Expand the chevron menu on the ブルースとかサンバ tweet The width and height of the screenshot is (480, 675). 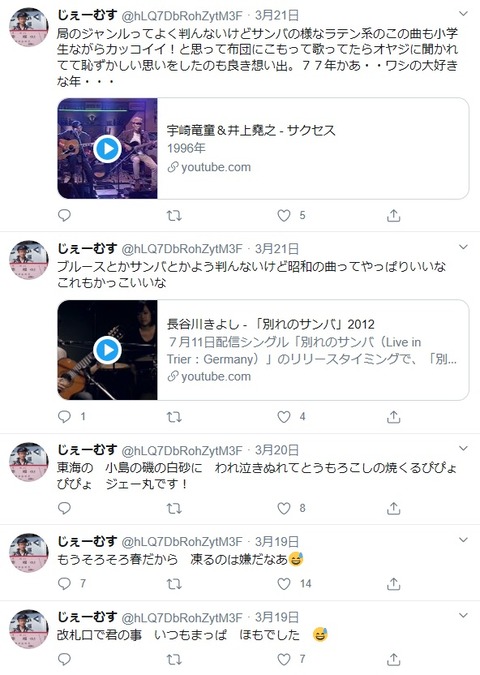tap(463, 247)
